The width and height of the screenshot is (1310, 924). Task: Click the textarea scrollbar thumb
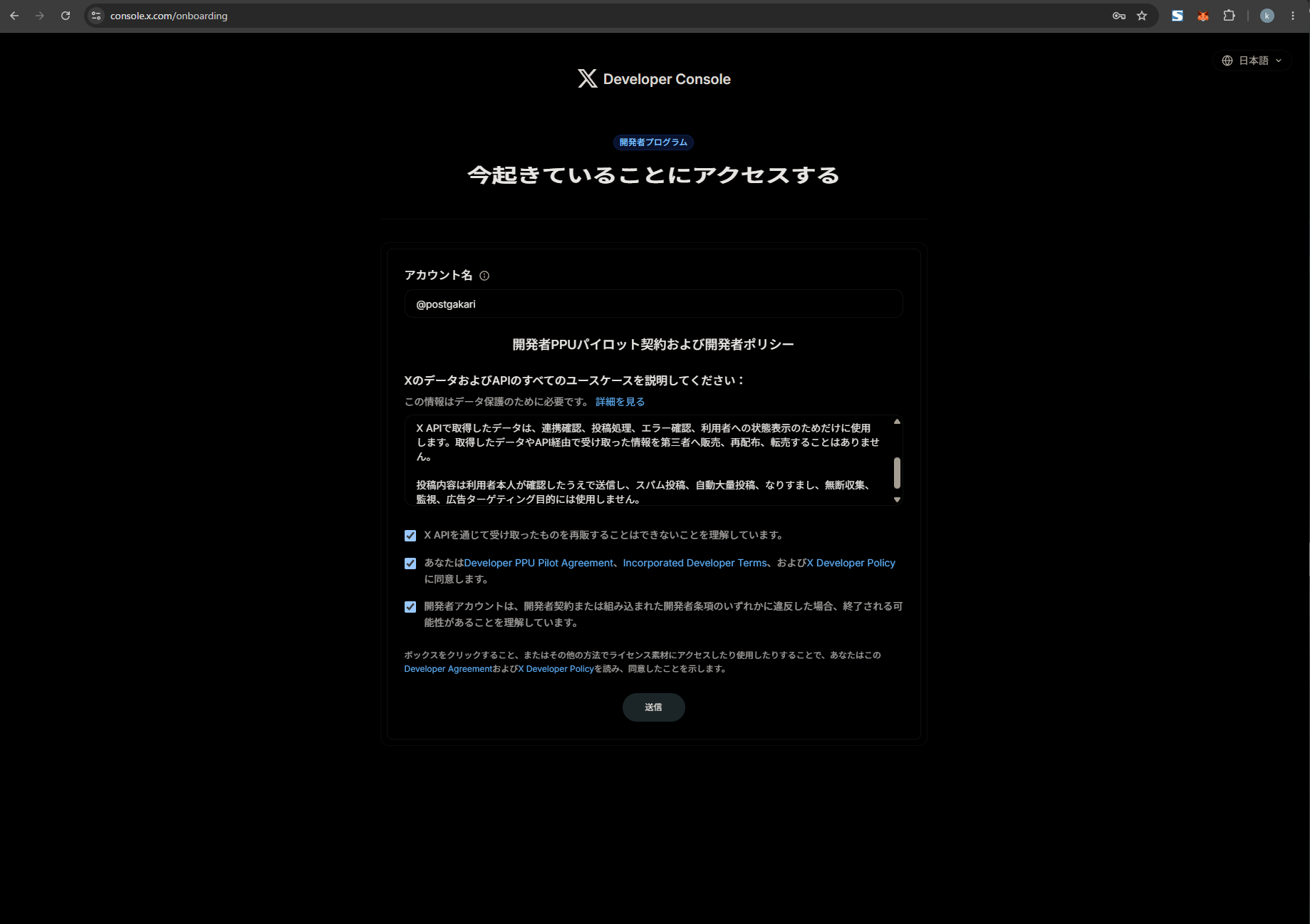(x=897, y=473)
